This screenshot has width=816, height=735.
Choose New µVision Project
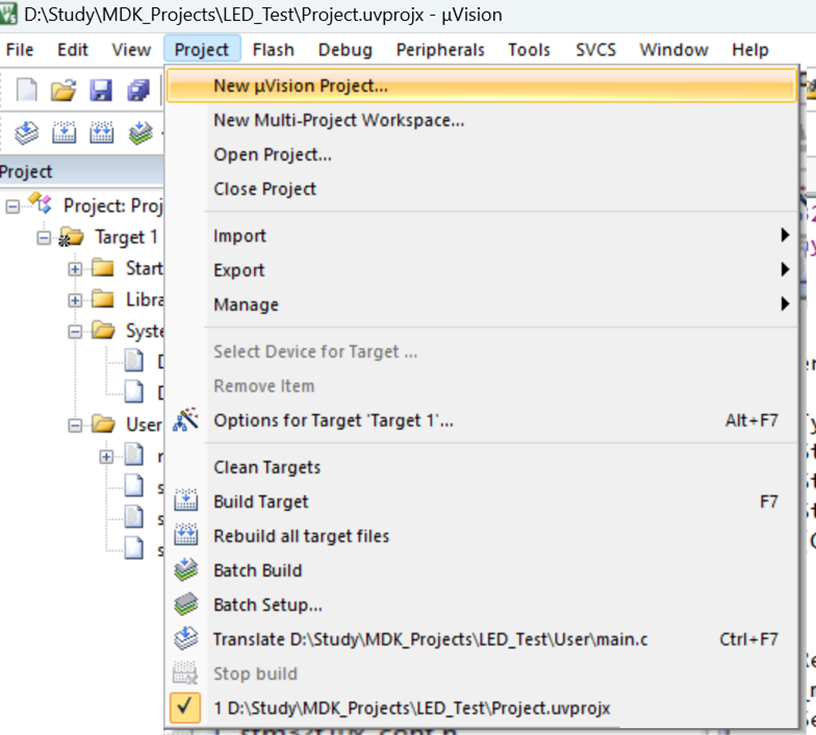pos(481,85)
